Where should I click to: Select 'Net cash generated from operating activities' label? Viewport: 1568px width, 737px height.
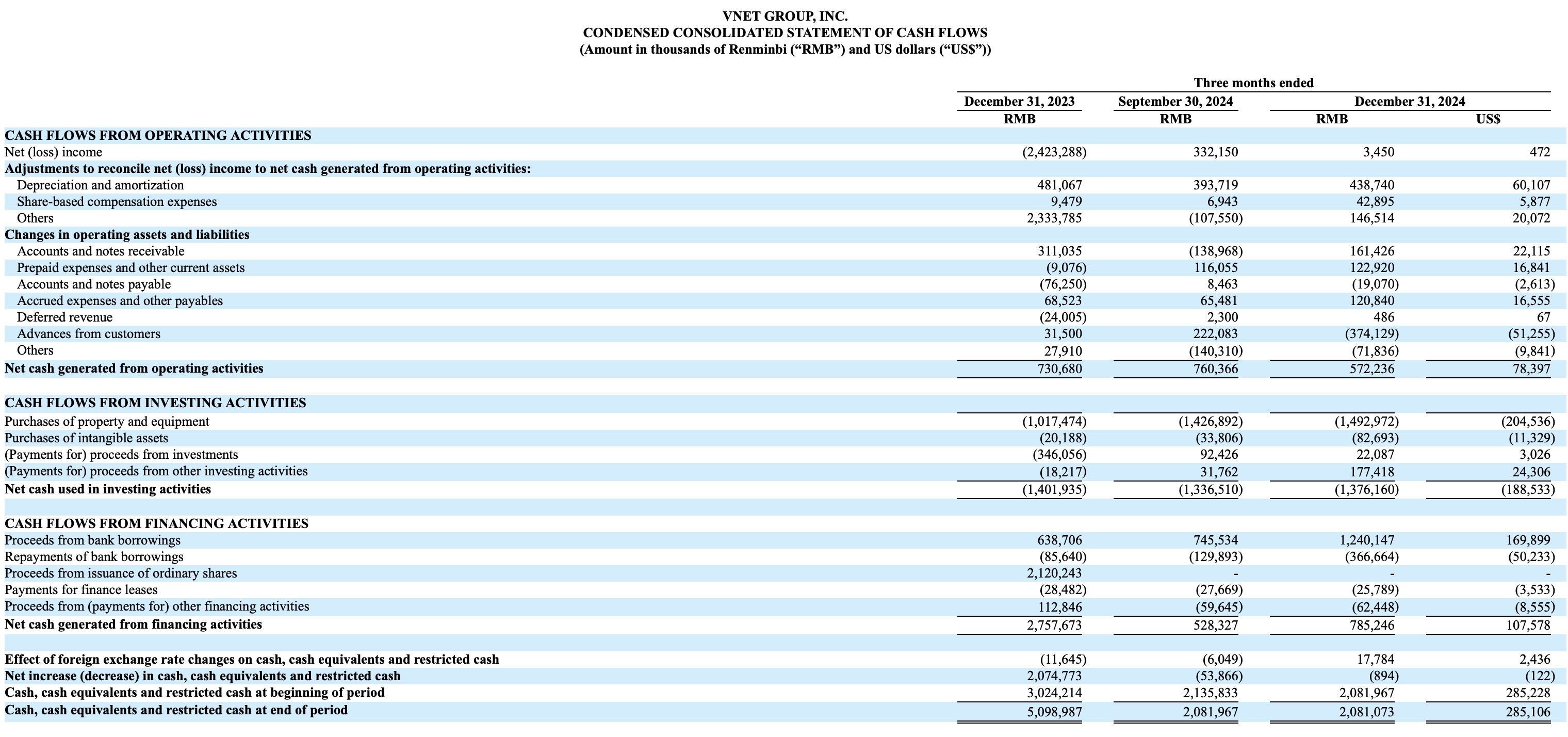(x=134, y=369)
